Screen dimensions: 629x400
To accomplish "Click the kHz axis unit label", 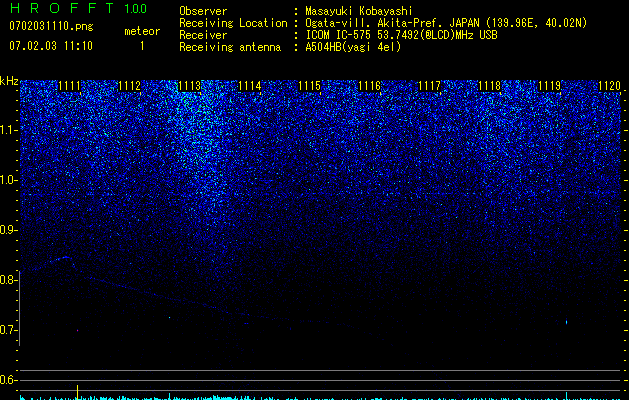I will pyautogui.click(x=9, y=81).
